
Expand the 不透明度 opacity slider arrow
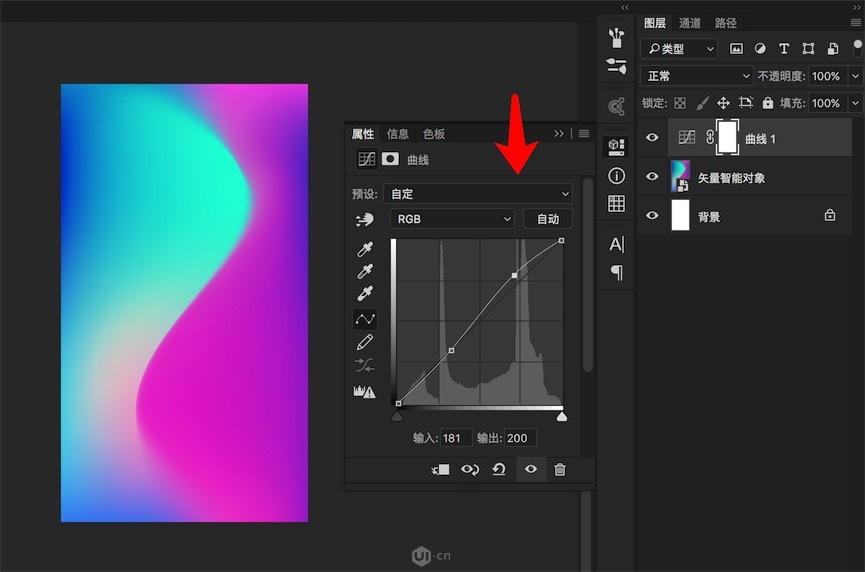[x=855, y=76]
